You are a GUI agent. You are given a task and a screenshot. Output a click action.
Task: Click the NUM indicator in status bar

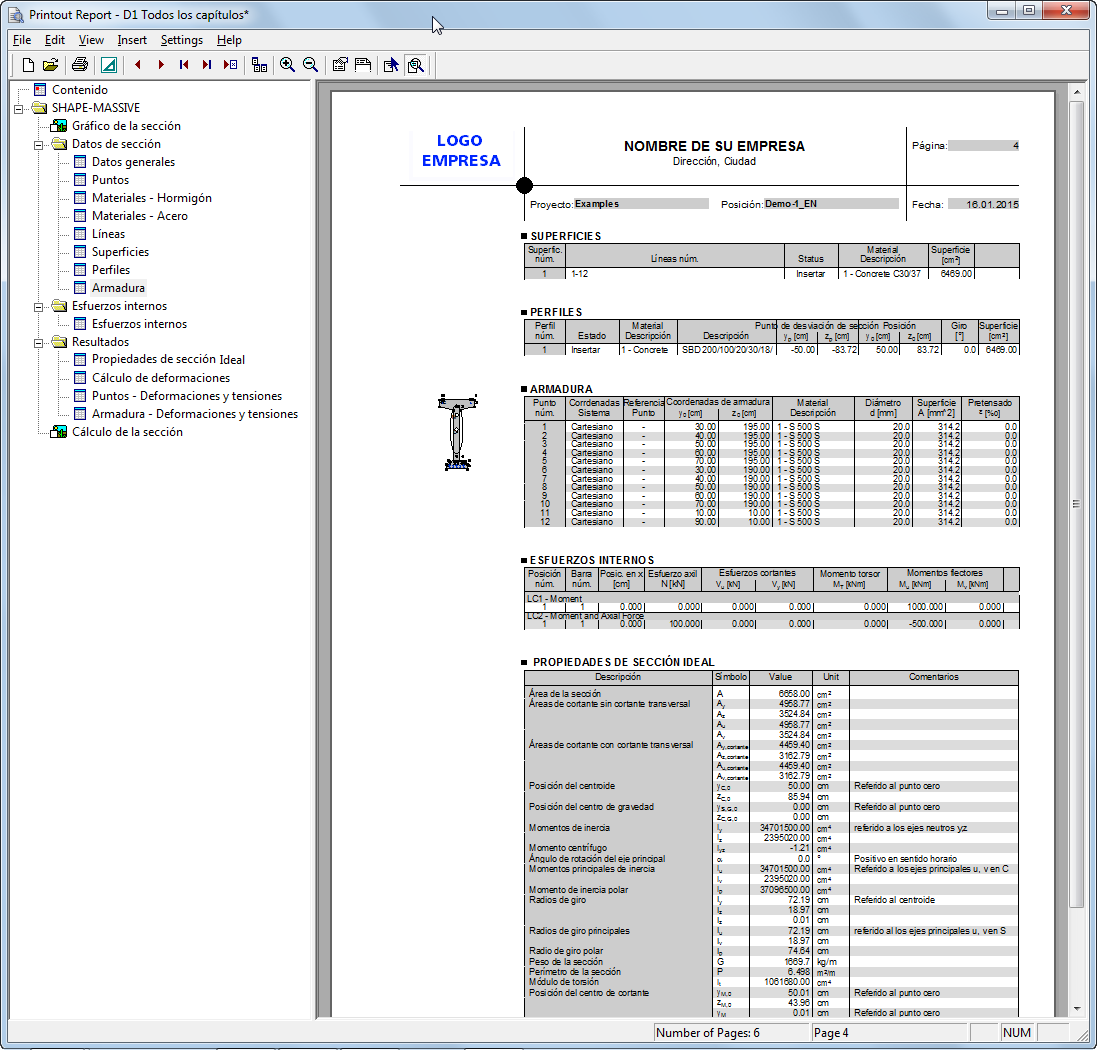click(1017, 1033)
